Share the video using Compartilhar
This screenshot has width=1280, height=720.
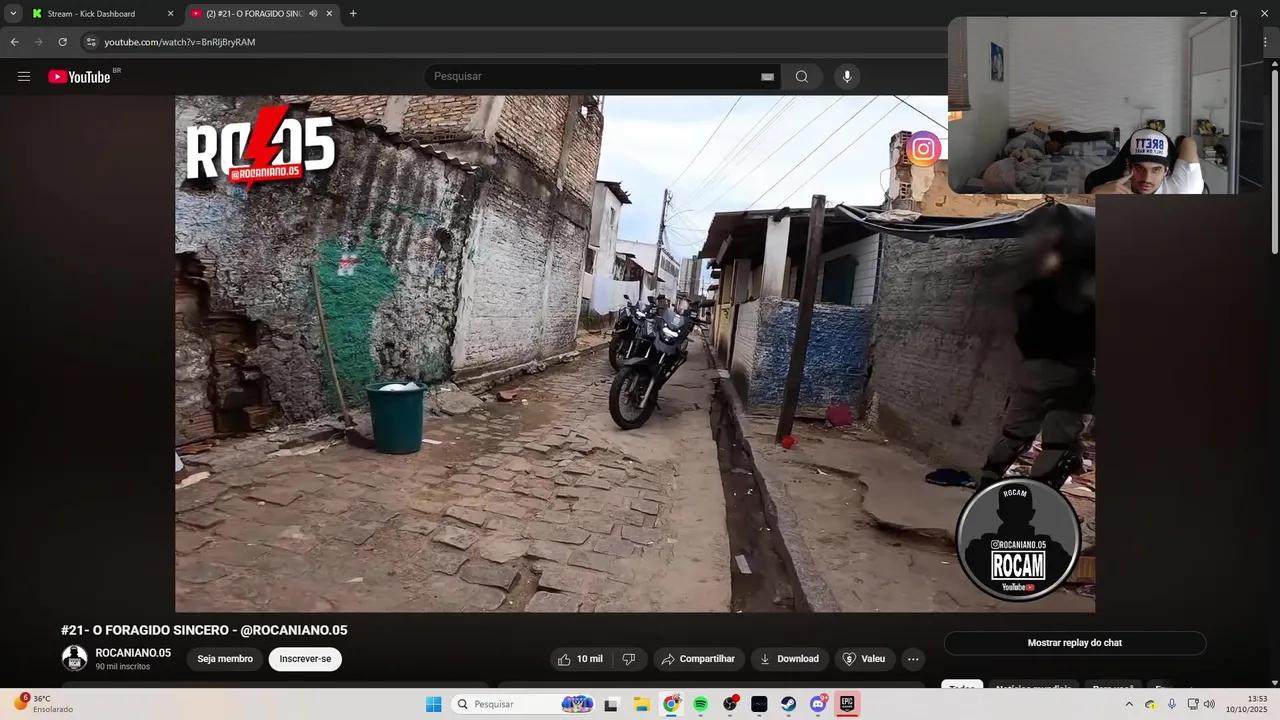coord(698,659)
